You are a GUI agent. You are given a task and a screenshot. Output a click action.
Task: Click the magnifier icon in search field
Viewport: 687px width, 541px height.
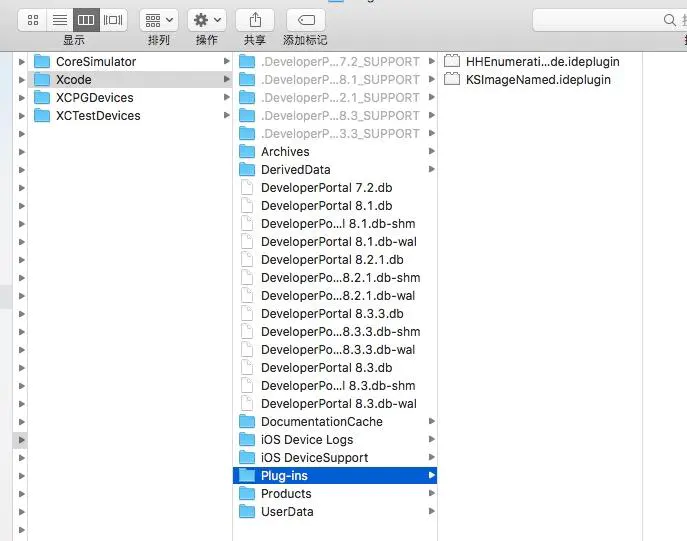pyautogui.click(x=669, y=20)
